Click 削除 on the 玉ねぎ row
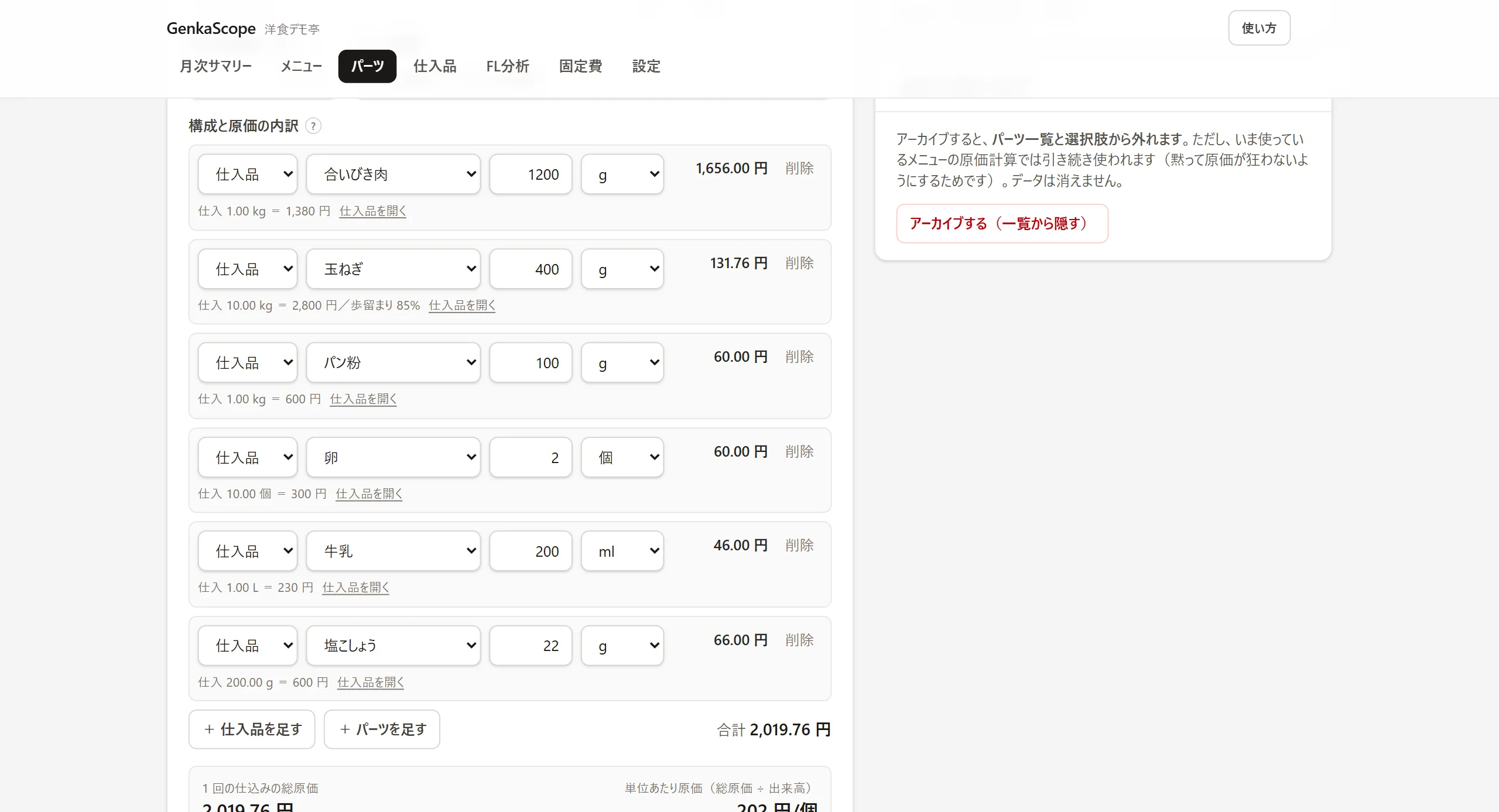This screenshot has height=812, width=1499. pos(799,263)
